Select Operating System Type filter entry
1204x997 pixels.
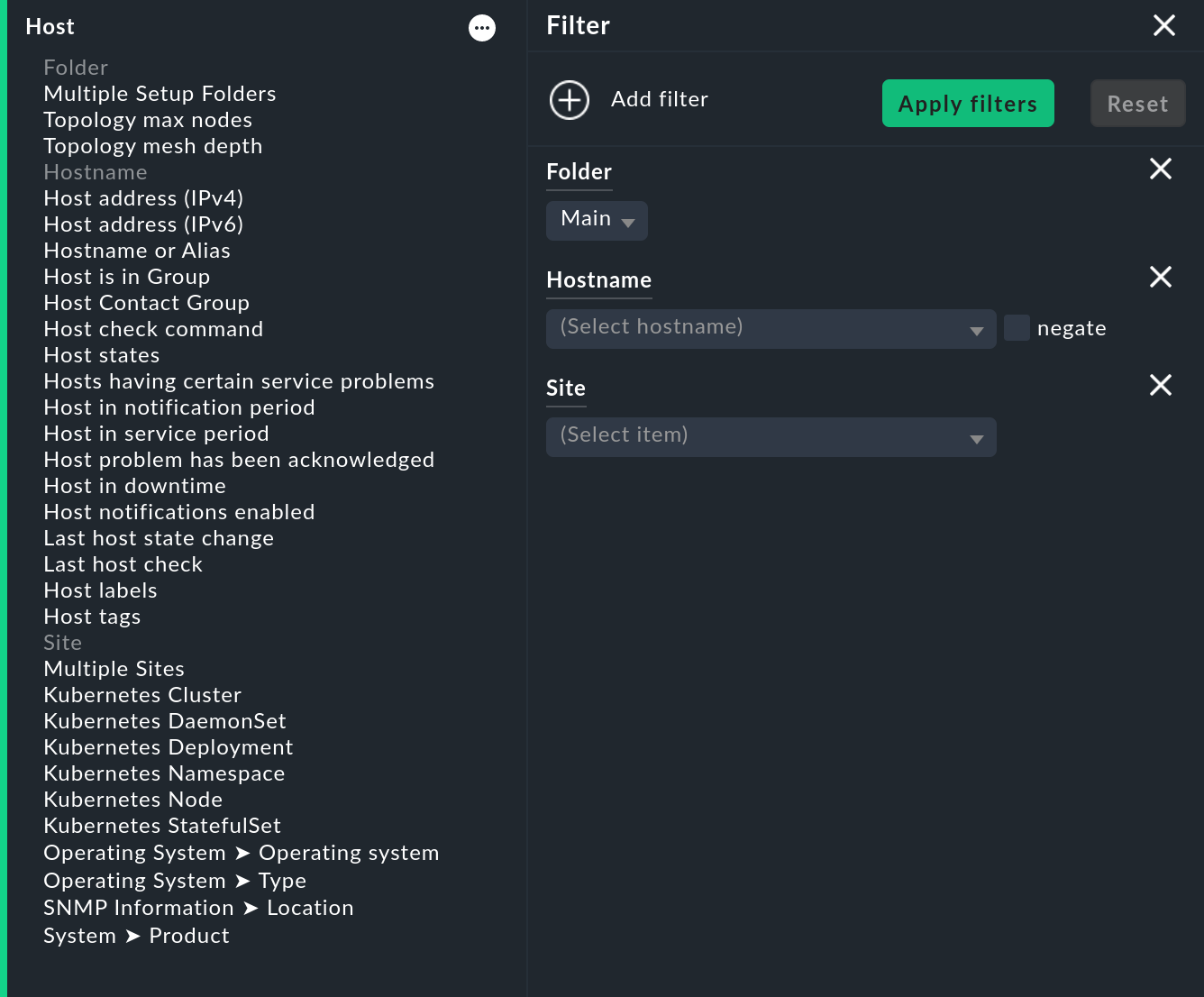(x=175, y=881)
